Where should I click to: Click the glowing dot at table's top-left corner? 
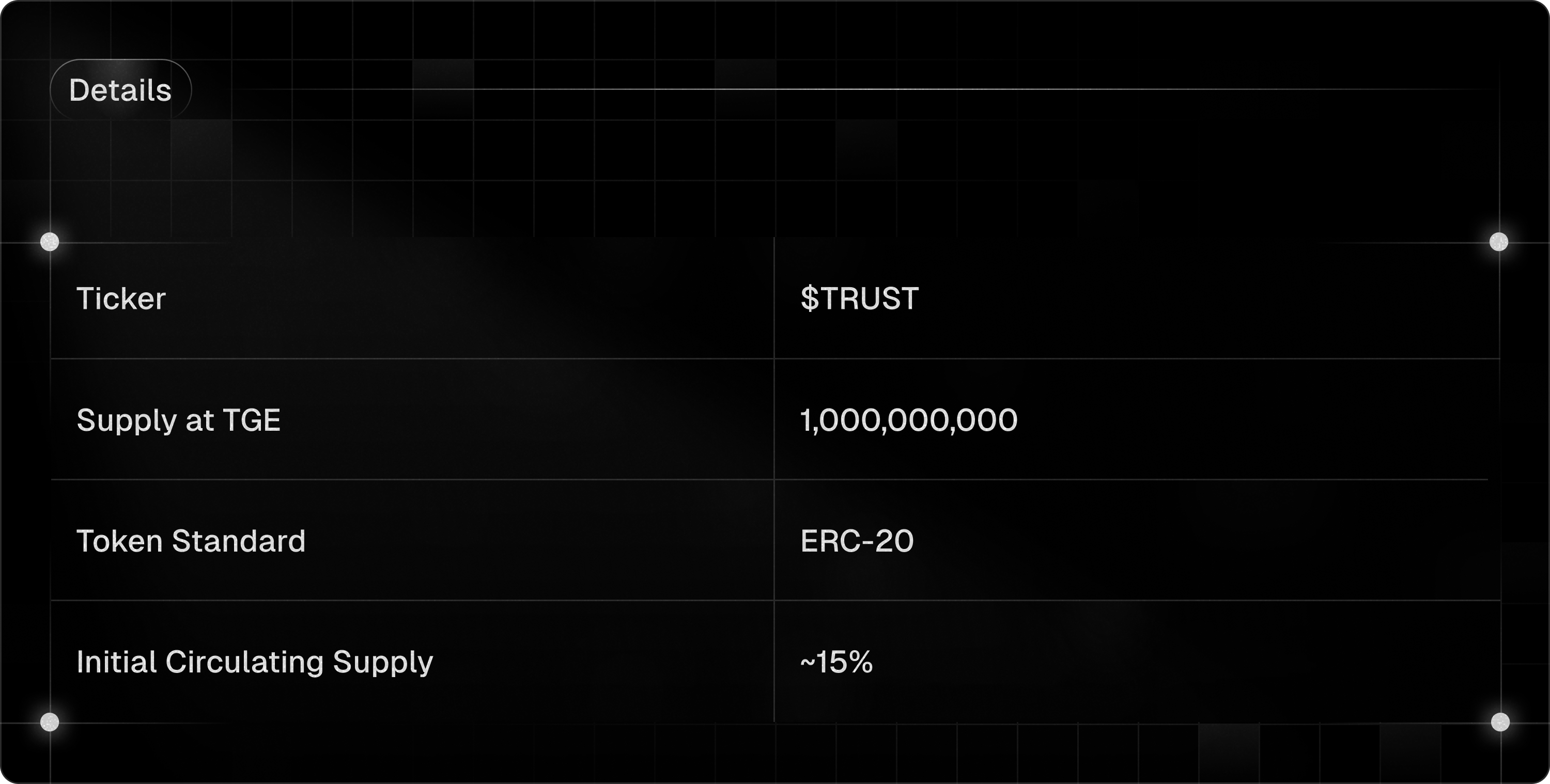[x=49, y=242]
